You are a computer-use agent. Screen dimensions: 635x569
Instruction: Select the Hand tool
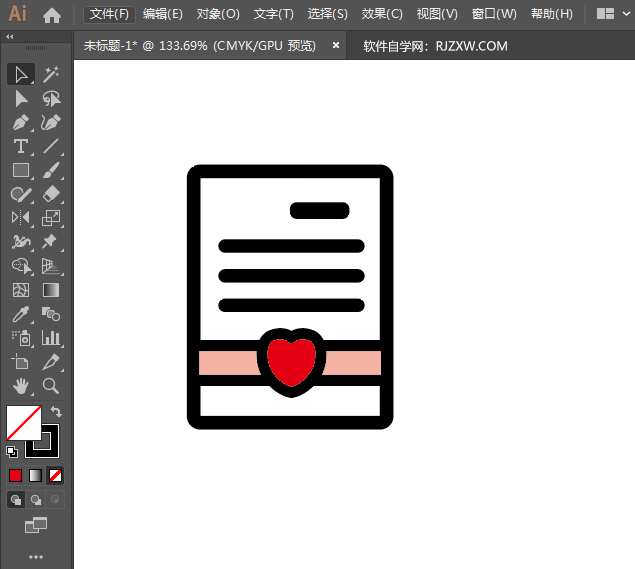click(21, 386)
